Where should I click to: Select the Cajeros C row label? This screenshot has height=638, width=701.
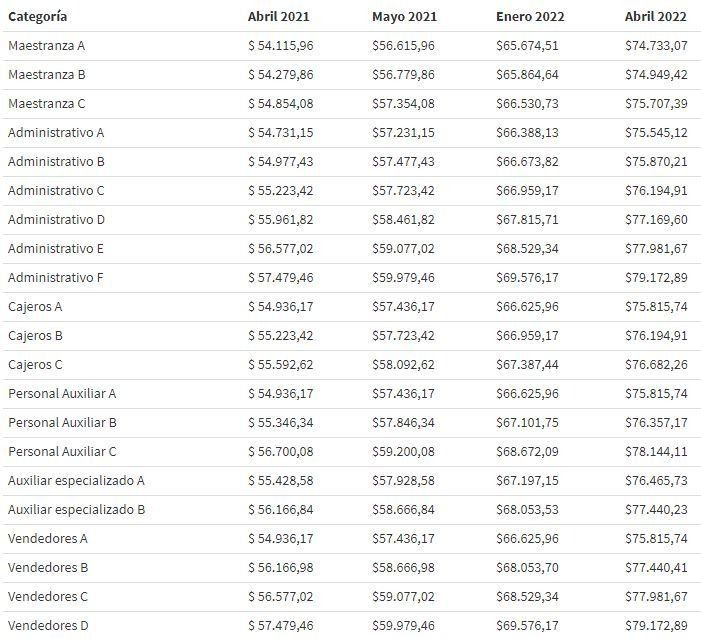(x=35, y=365)
